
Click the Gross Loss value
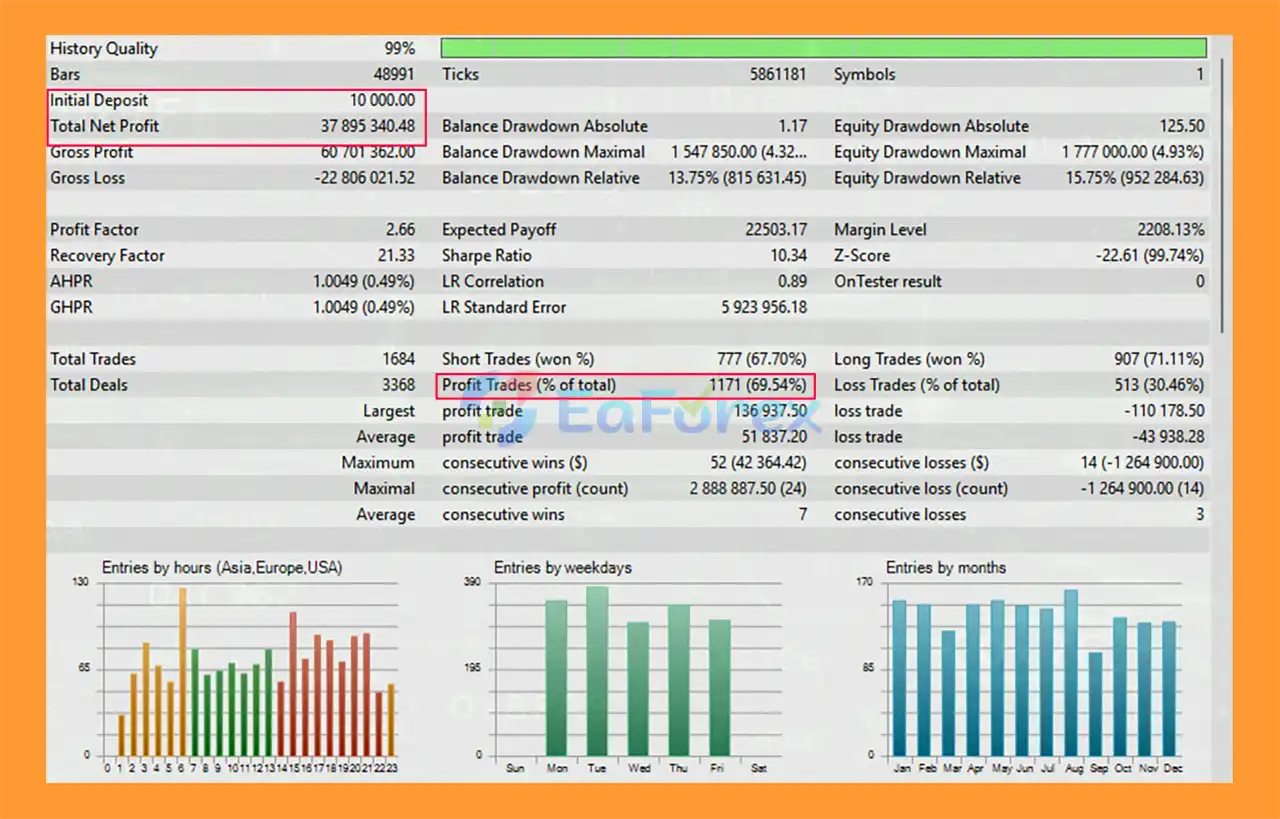click(x=364, y=178)
